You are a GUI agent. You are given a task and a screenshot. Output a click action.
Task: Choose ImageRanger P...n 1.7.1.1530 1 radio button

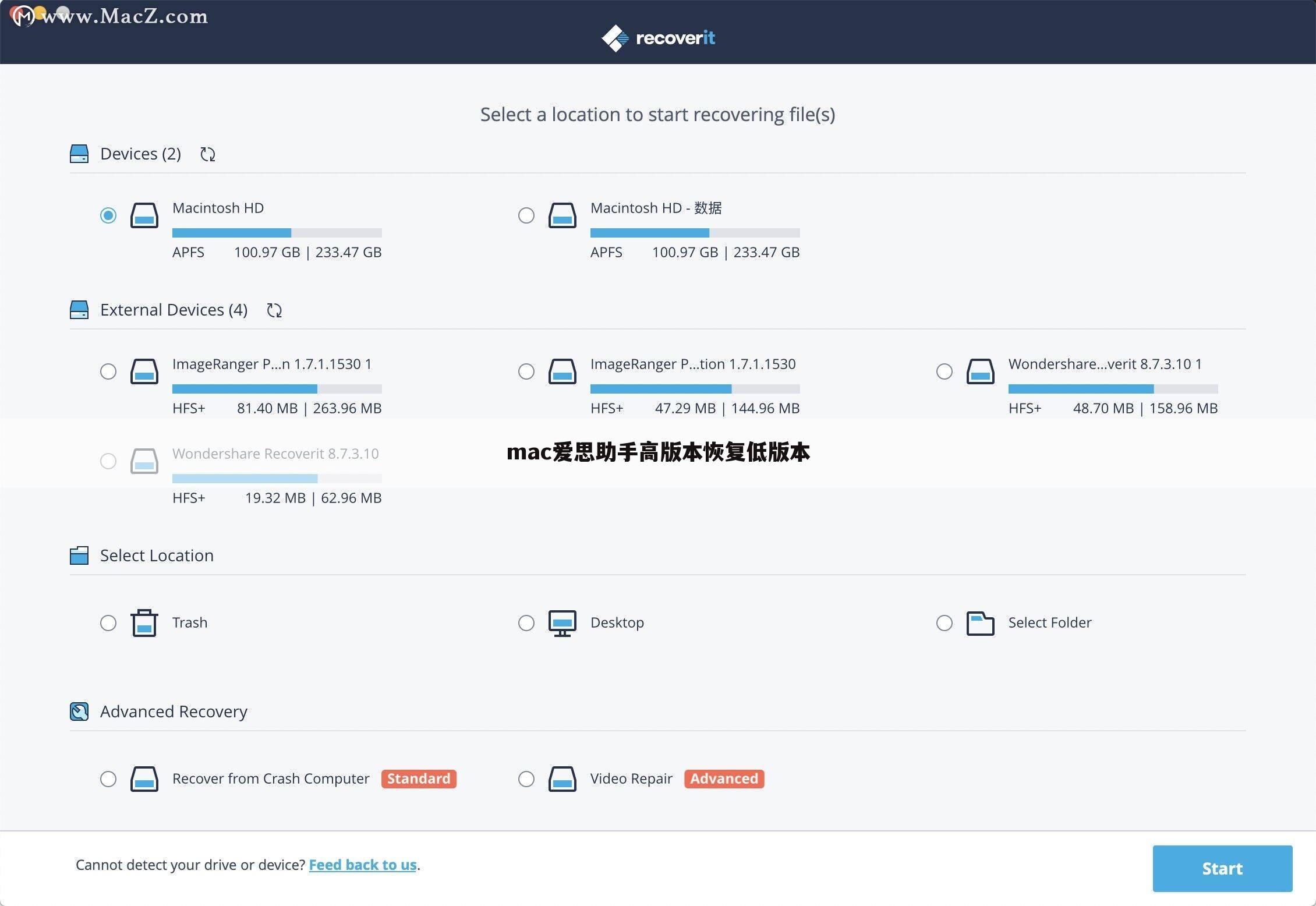(x=108, y=371)
